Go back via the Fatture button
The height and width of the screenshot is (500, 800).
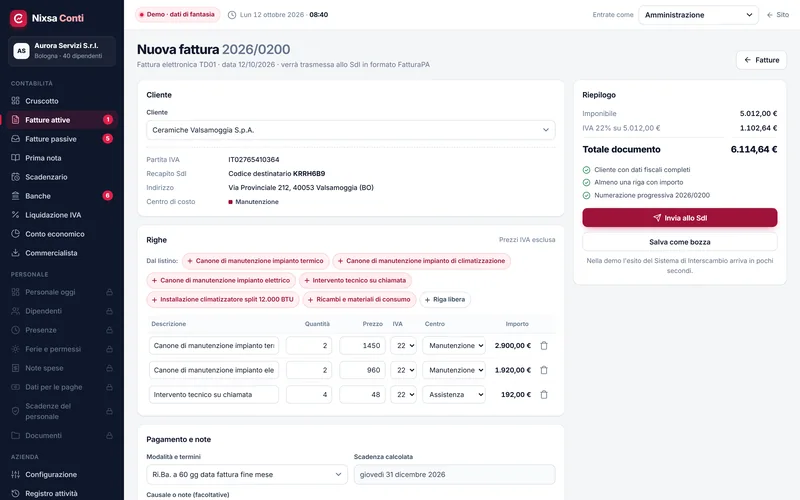click(761, 60)
